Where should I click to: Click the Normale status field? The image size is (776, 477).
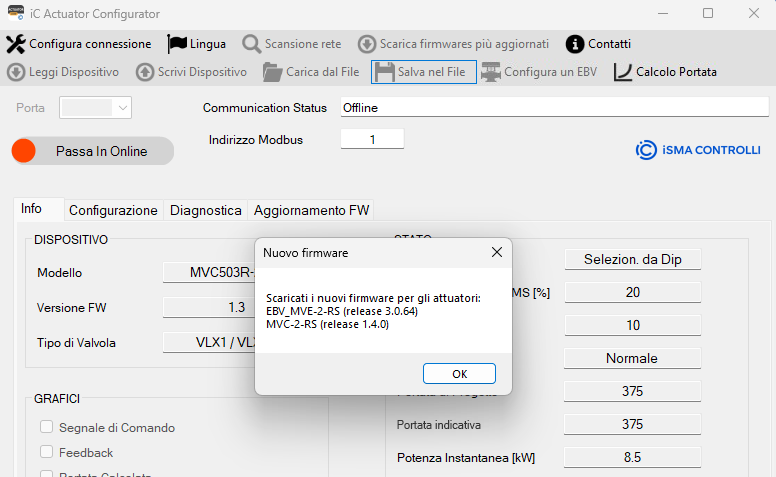pos(632,358)
